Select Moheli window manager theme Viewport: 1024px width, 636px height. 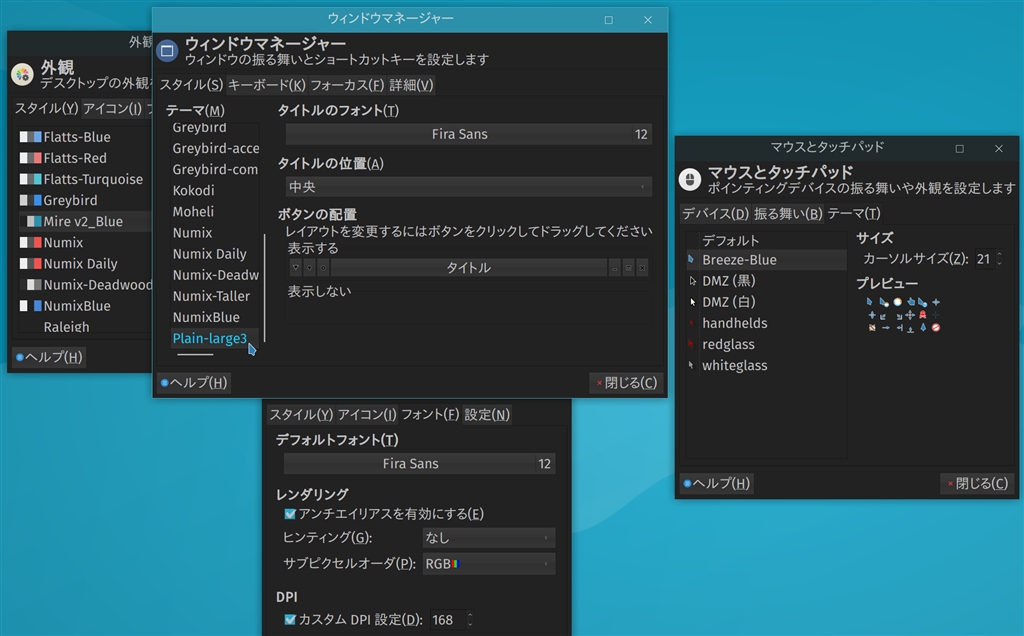pos(193,212)
